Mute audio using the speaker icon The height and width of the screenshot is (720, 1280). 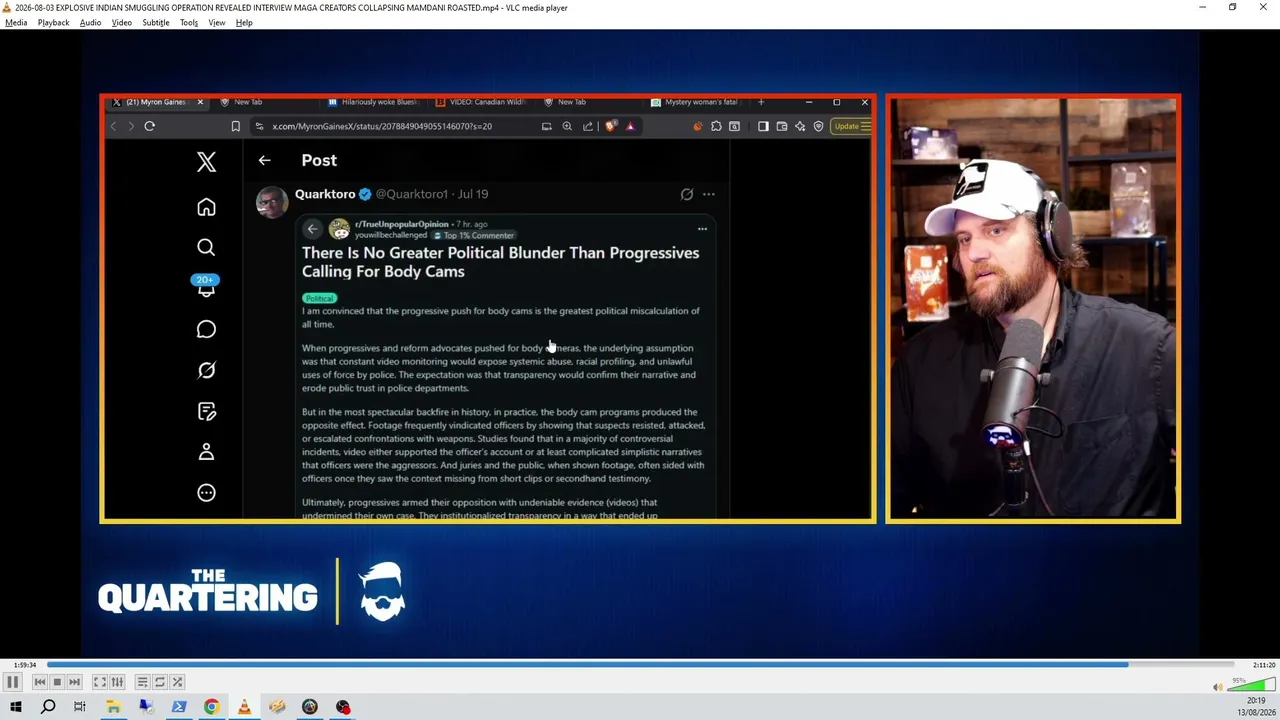point(1217,687)
